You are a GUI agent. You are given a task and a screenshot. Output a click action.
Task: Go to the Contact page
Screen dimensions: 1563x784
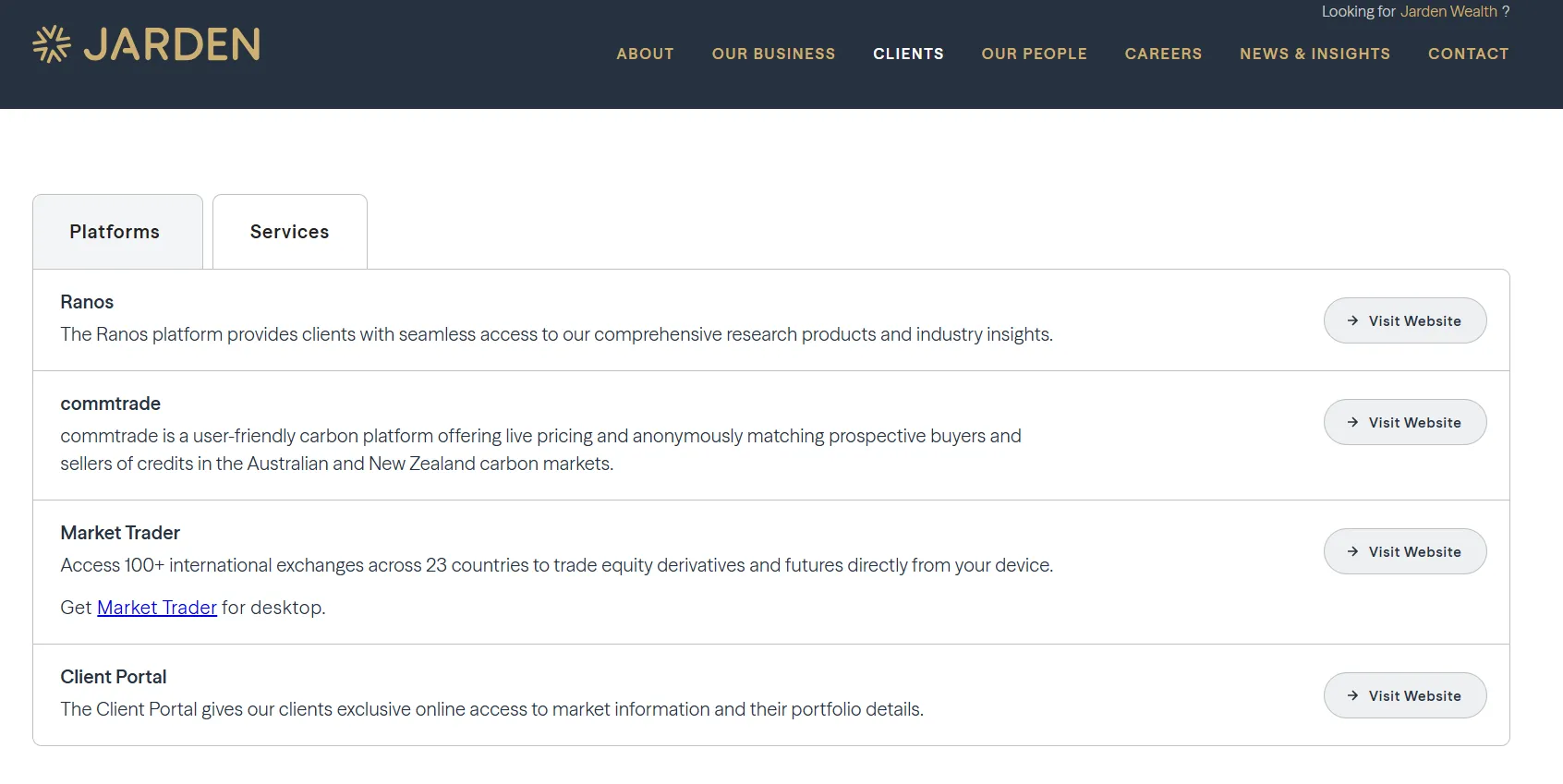tap(1468, 54)
